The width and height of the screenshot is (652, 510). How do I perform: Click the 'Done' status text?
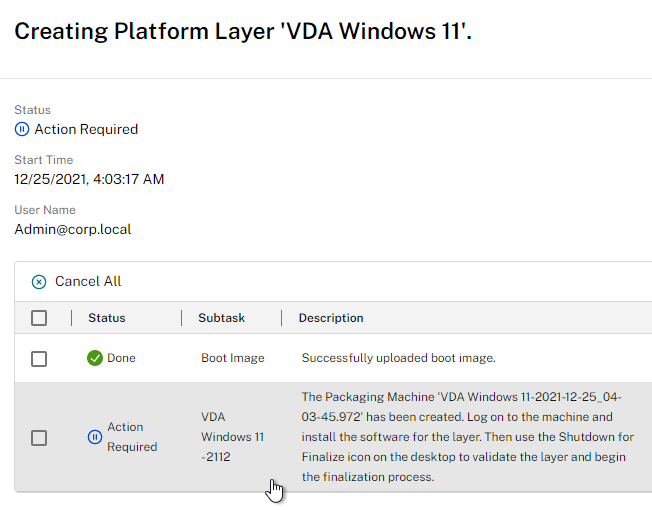(121, 358)
